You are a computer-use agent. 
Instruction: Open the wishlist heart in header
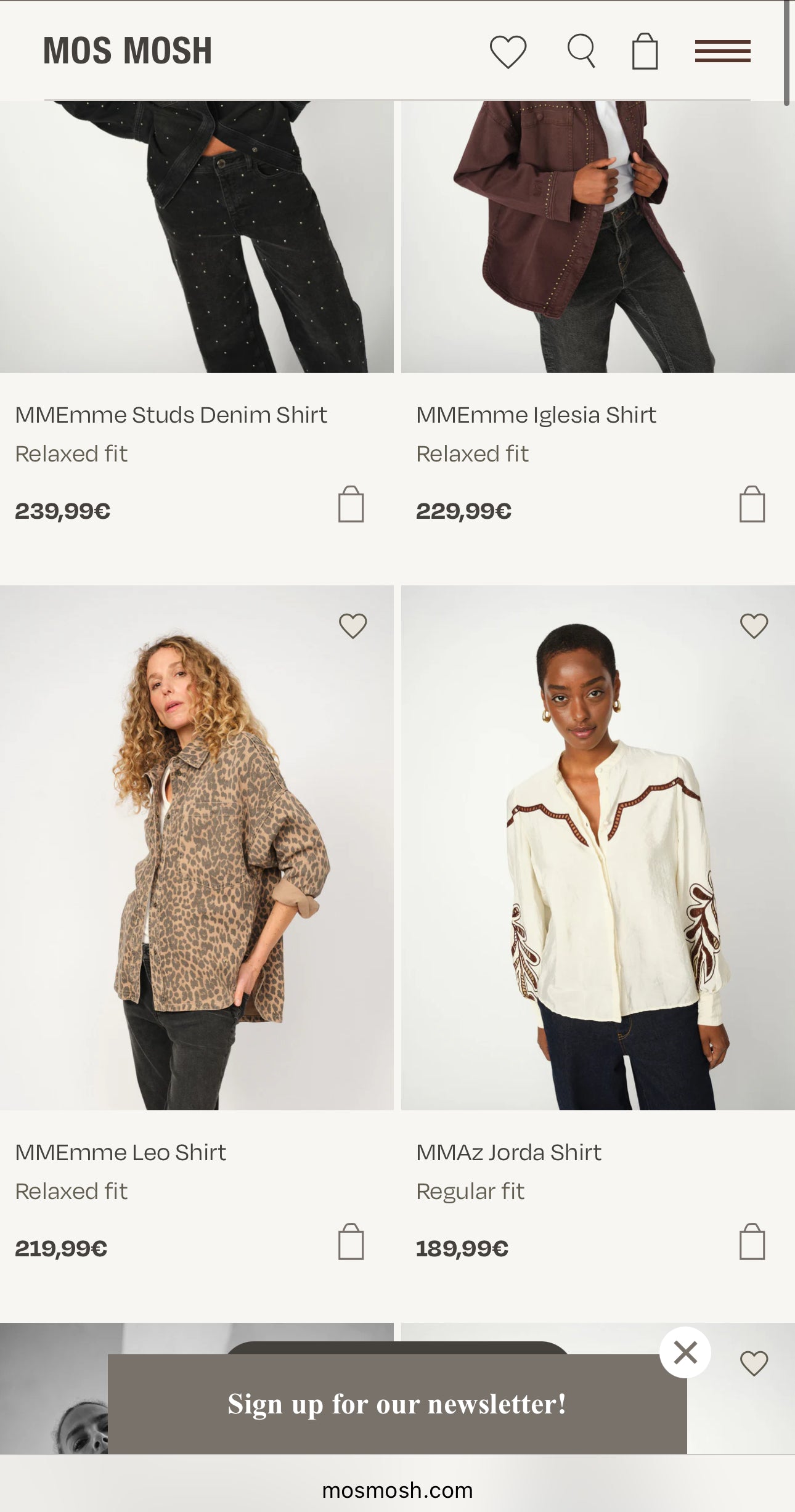pos(508,51)
